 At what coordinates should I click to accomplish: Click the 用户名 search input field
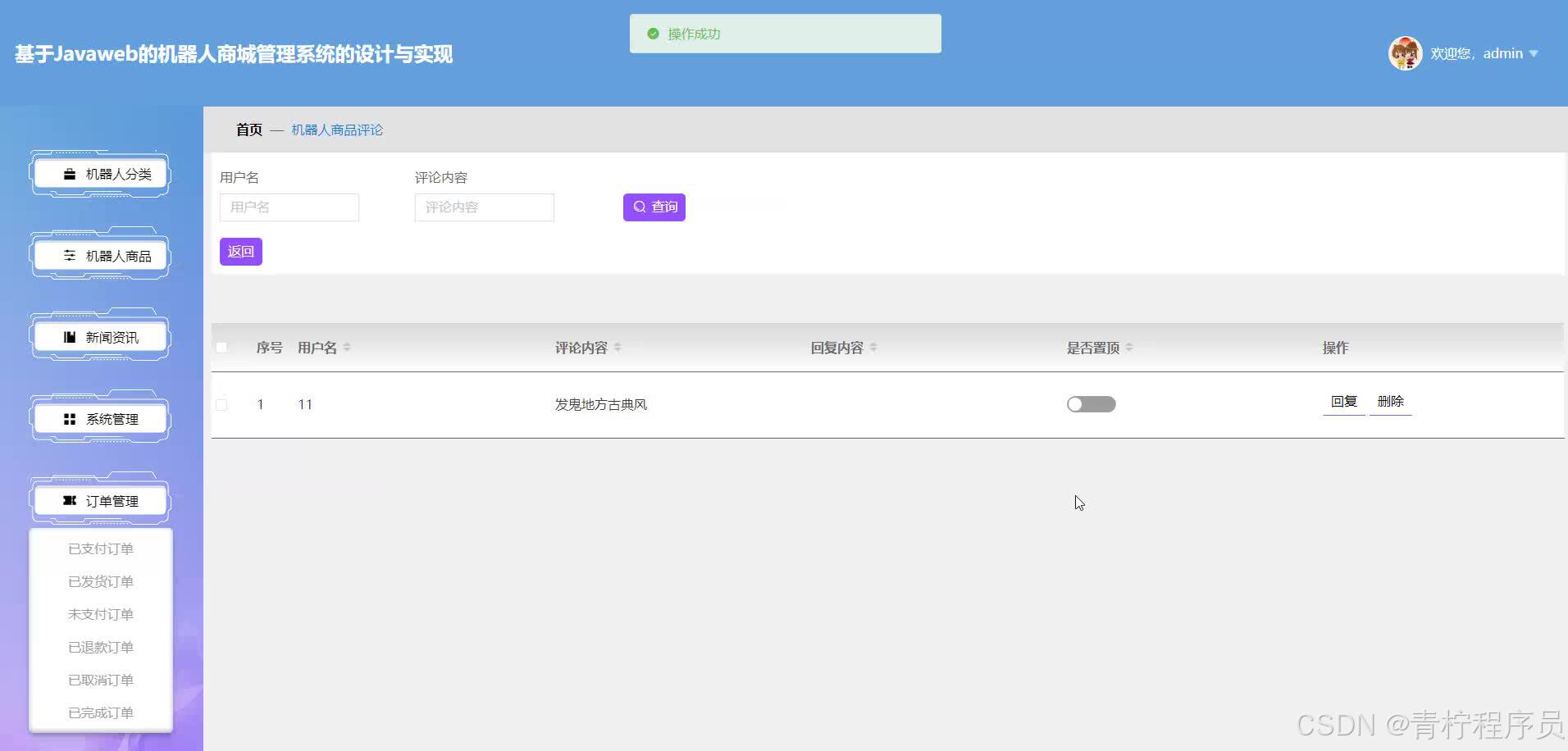pos(289,207)
